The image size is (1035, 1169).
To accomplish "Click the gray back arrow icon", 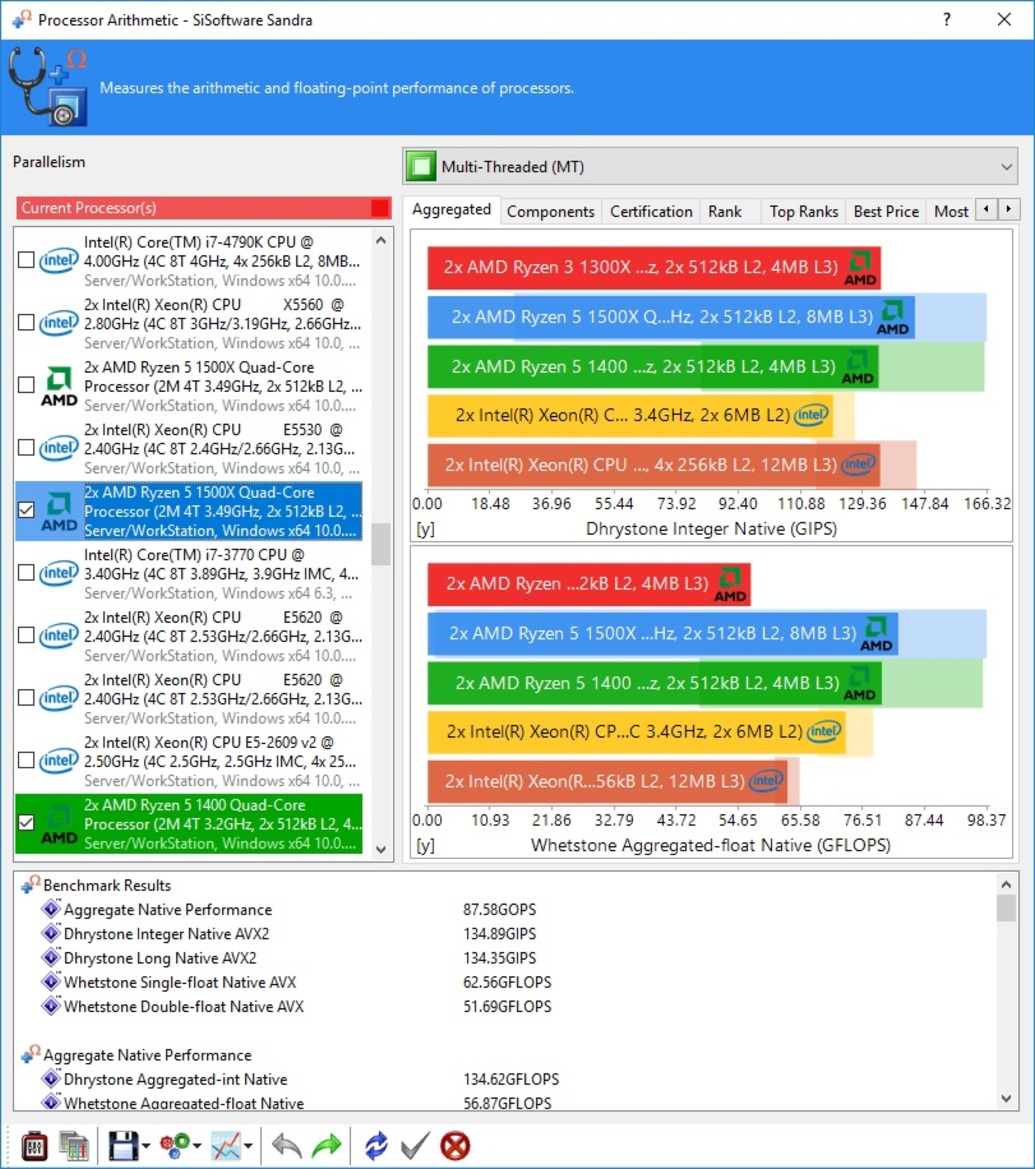I will [x=286, y=1146].
